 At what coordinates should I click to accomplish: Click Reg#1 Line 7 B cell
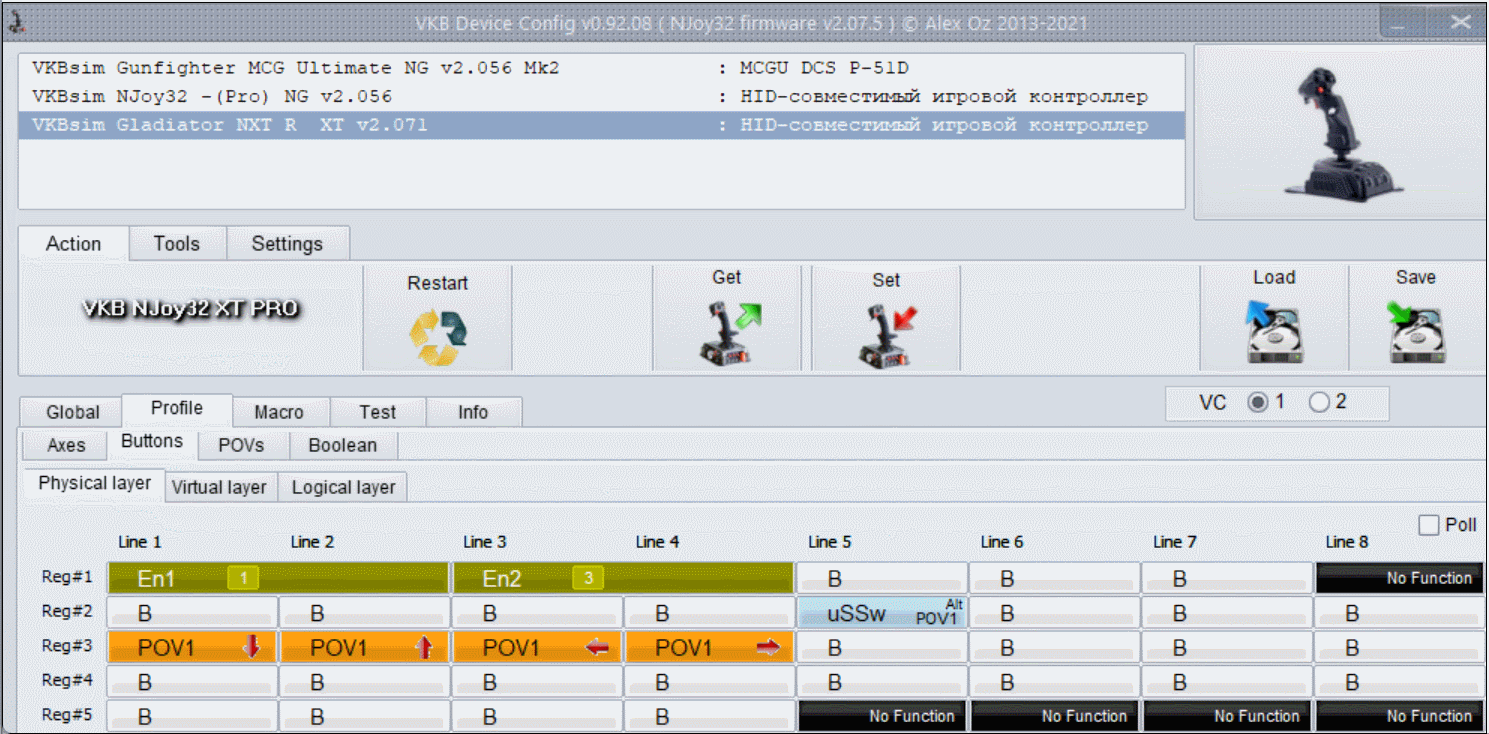pos(1228,578)
